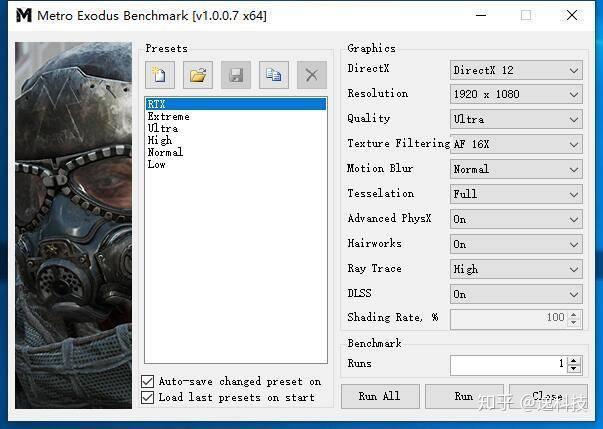Click the Run All button

[380, 396]
